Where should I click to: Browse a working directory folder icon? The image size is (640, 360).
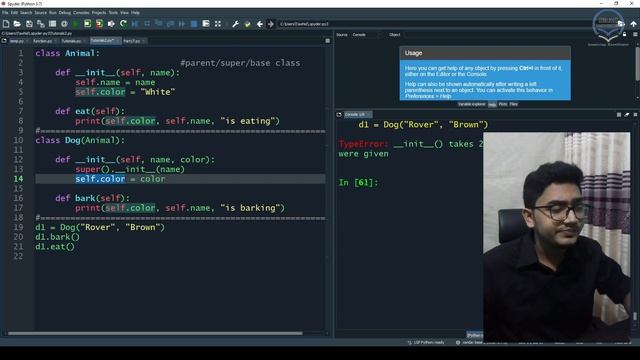coord(621,24)
